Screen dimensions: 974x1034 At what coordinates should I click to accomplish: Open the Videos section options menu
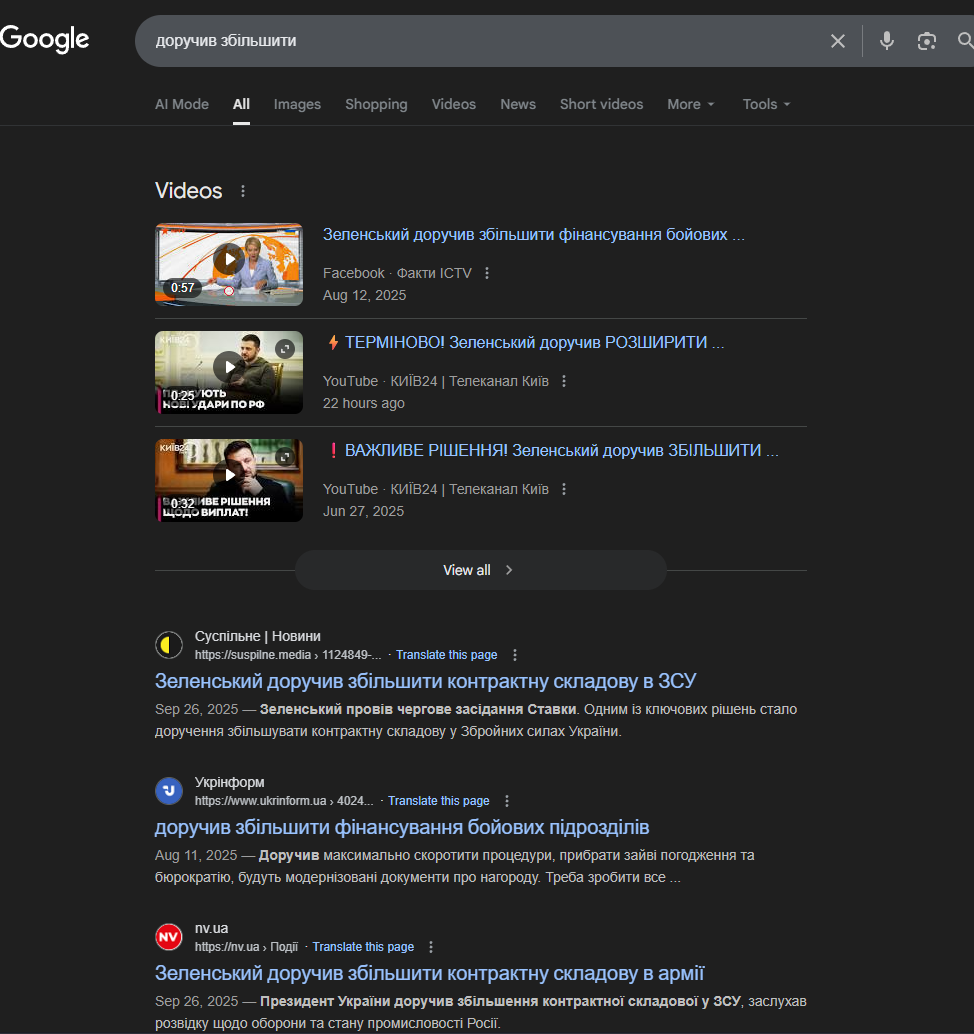coord(242,191)
